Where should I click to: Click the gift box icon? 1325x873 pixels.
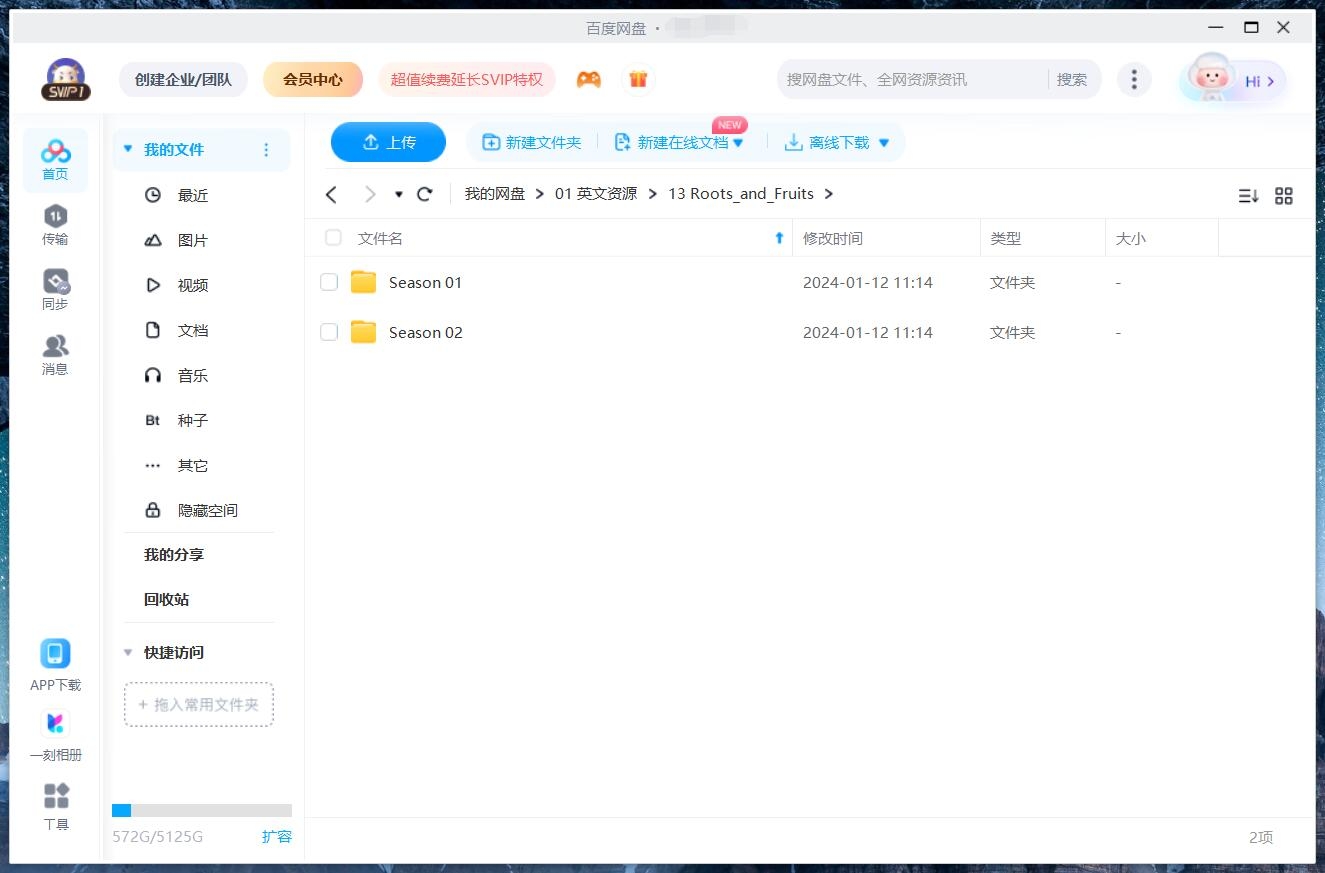638,79
